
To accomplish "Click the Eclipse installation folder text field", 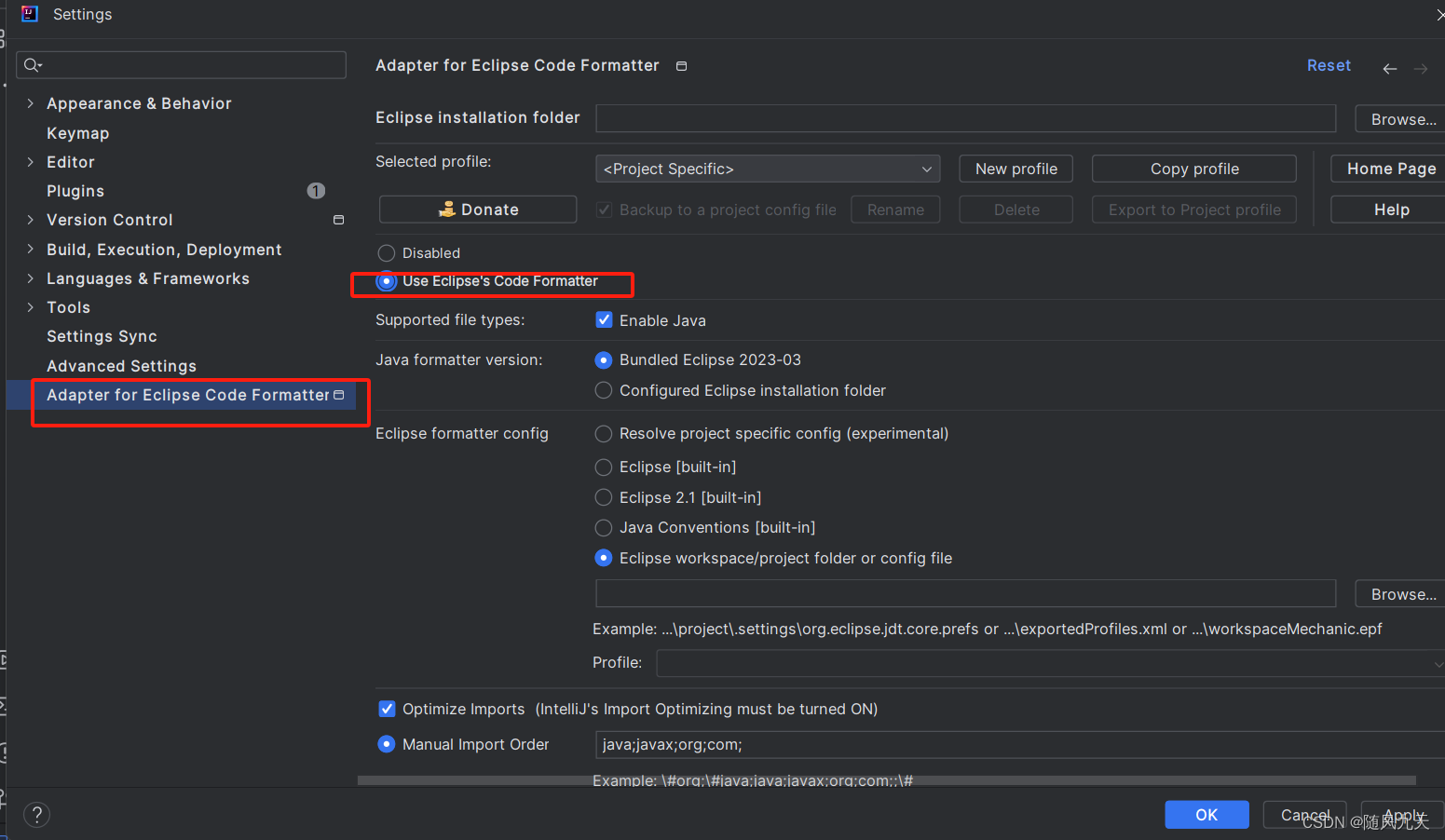I will click(966, 118).
